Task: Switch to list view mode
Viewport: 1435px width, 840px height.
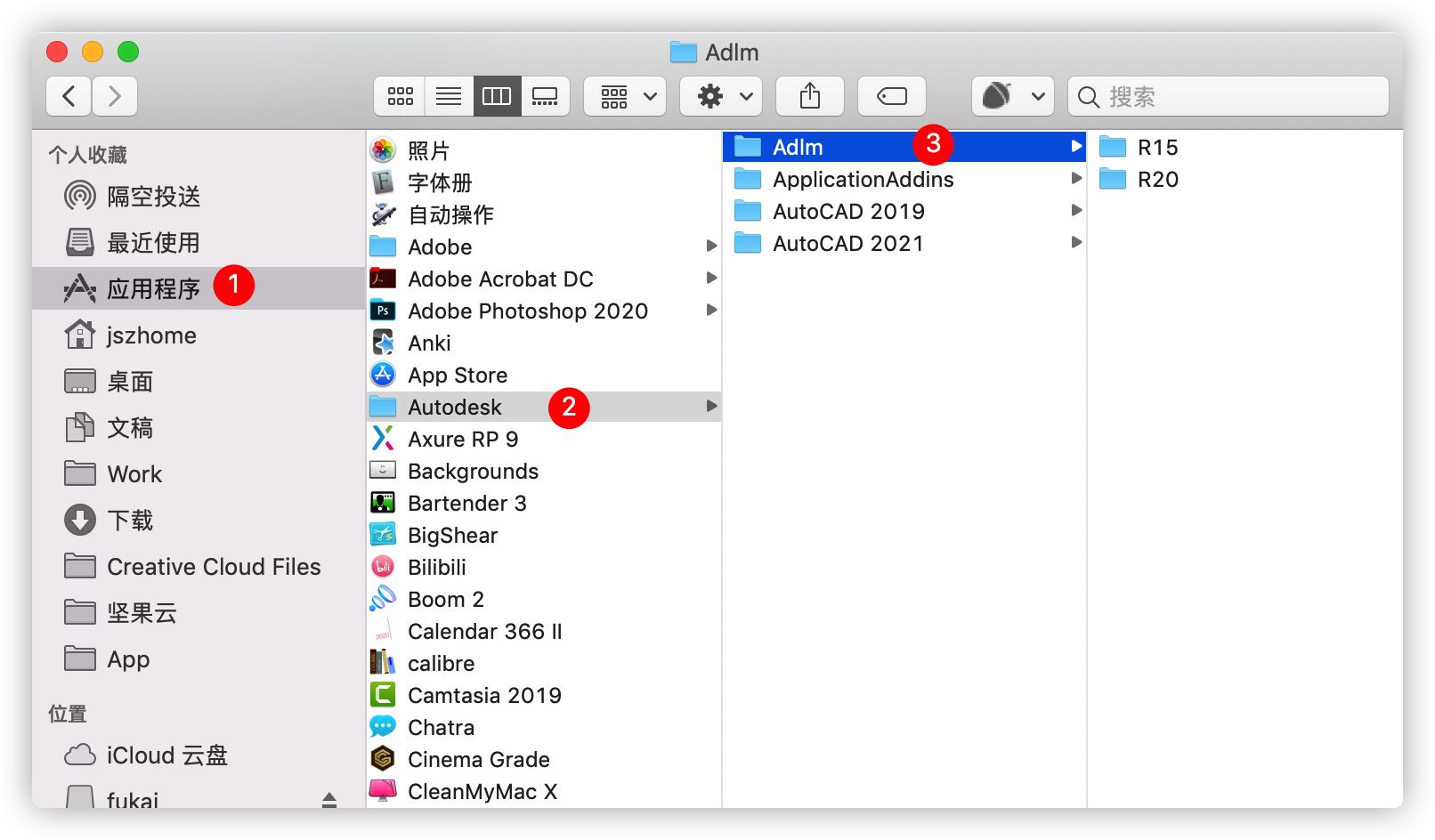Action: click(449, 96)
